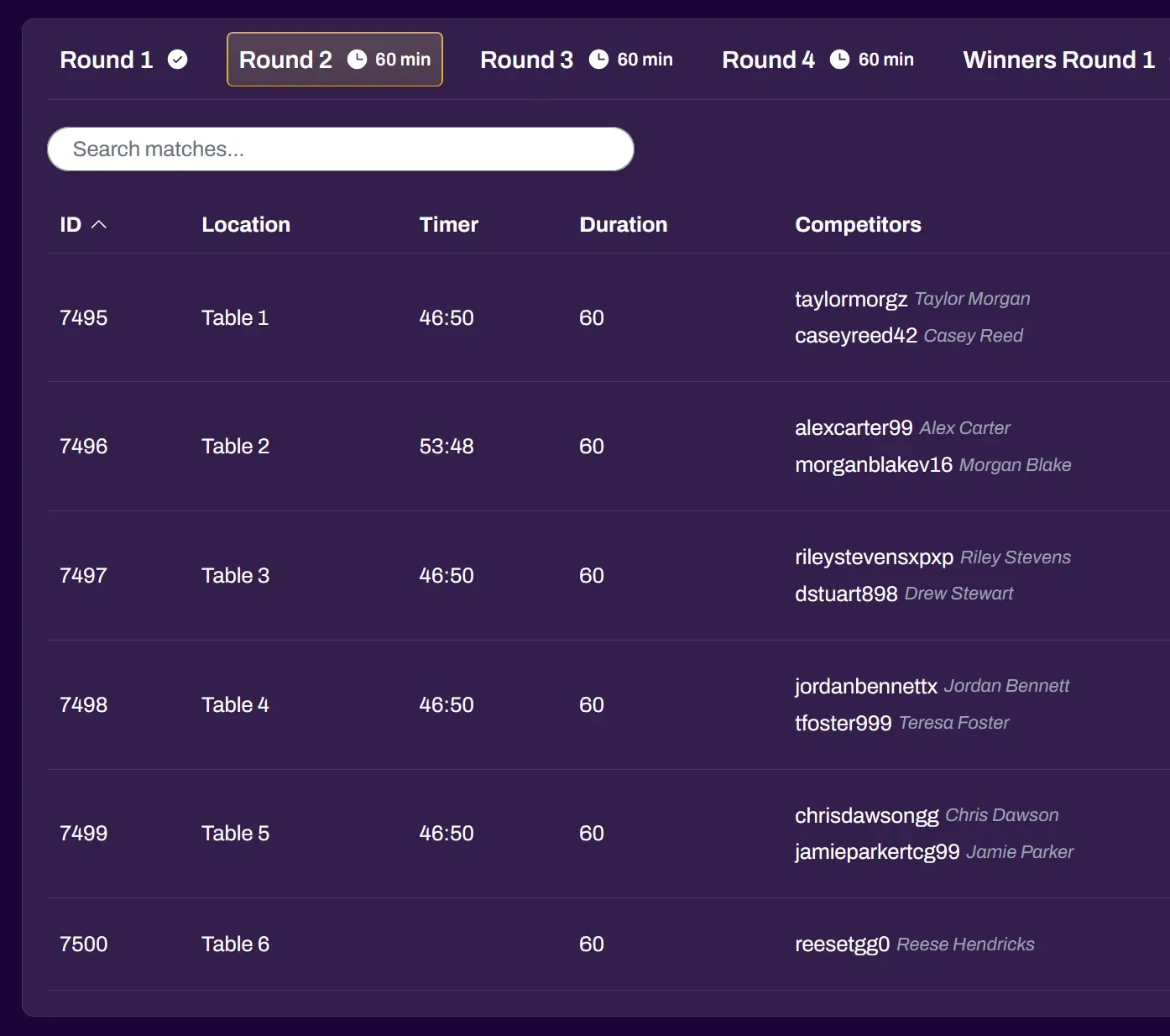1170x1036 pixels.
Task: Click competitor jamieparkertcg99
Action: pos(876,852)
